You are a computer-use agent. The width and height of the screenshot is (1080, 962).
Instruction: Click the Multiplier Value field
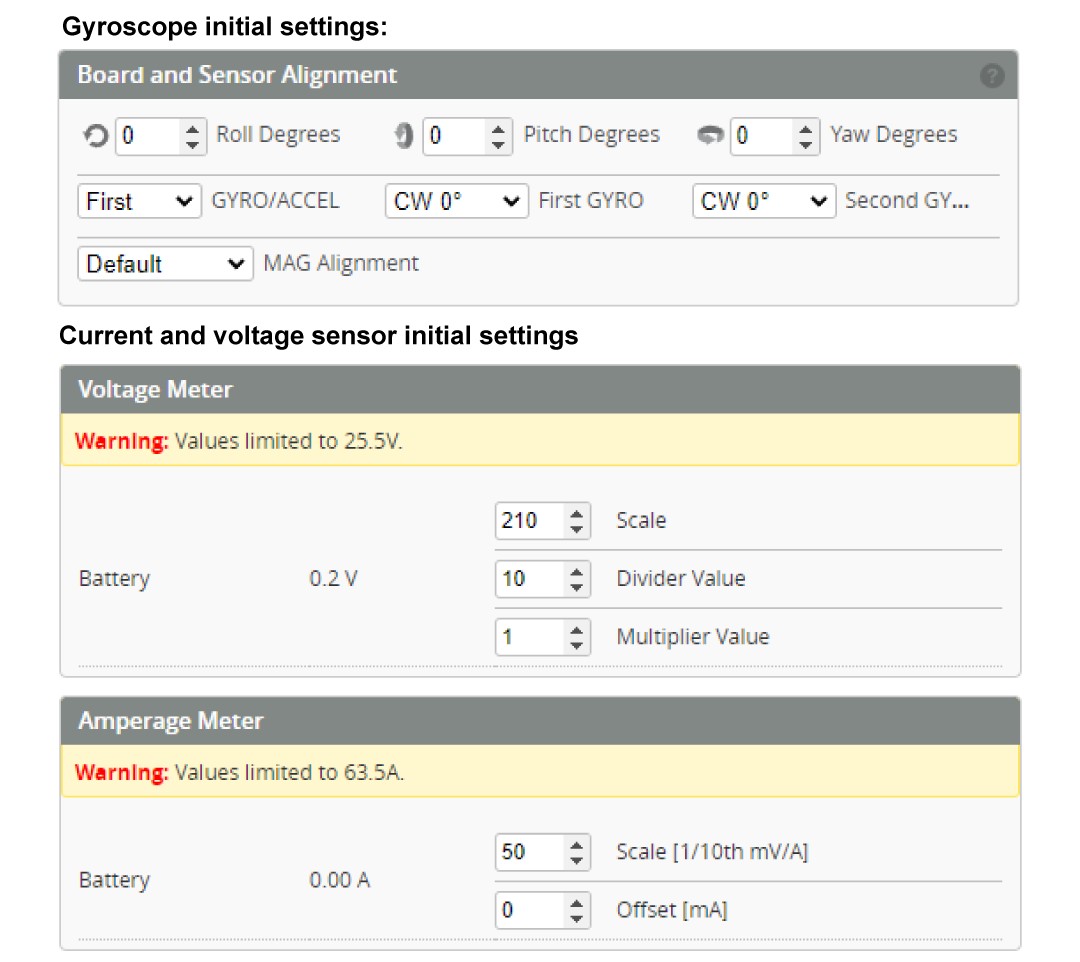(542, 637)
